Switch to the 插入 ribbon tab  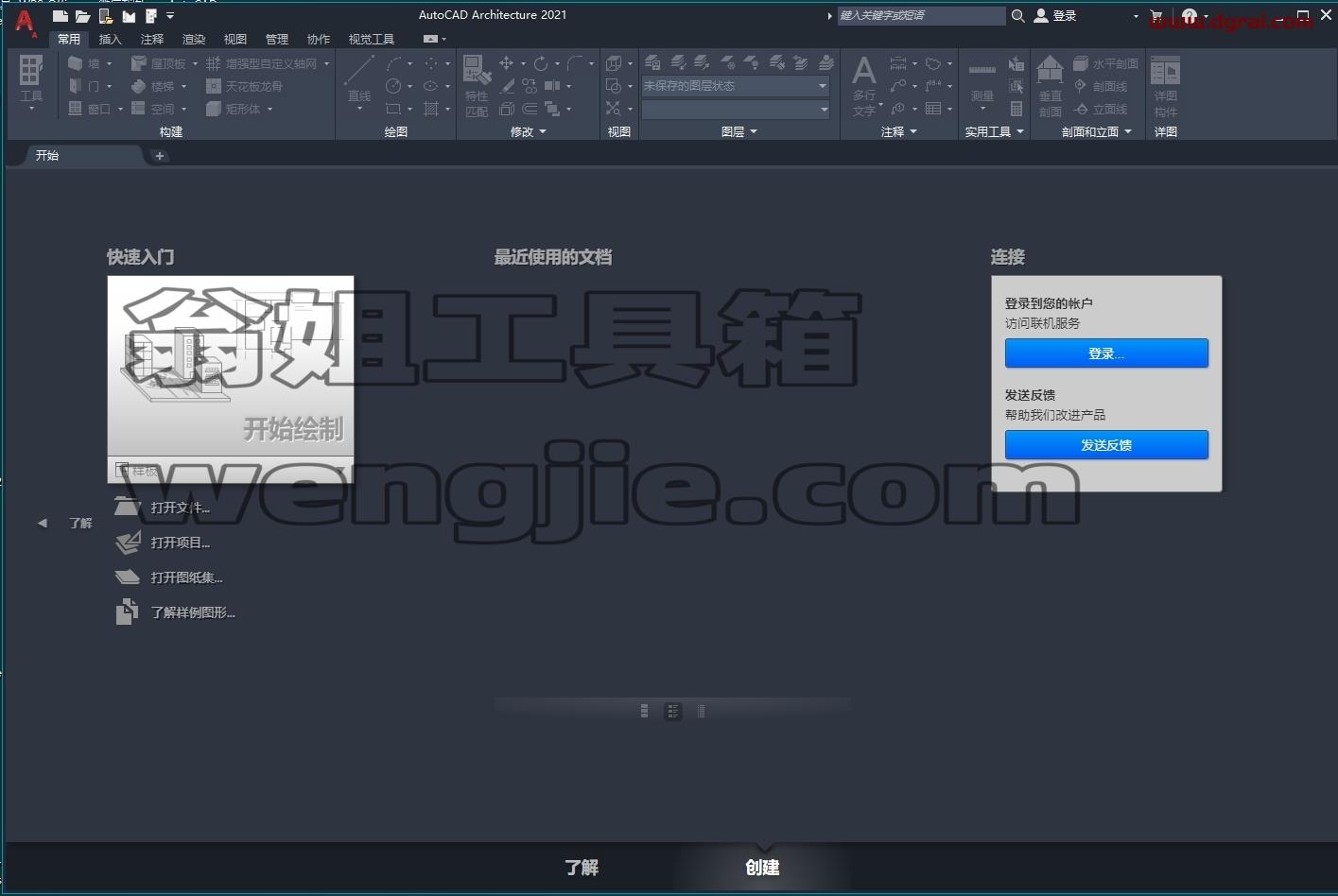point(111,39)
